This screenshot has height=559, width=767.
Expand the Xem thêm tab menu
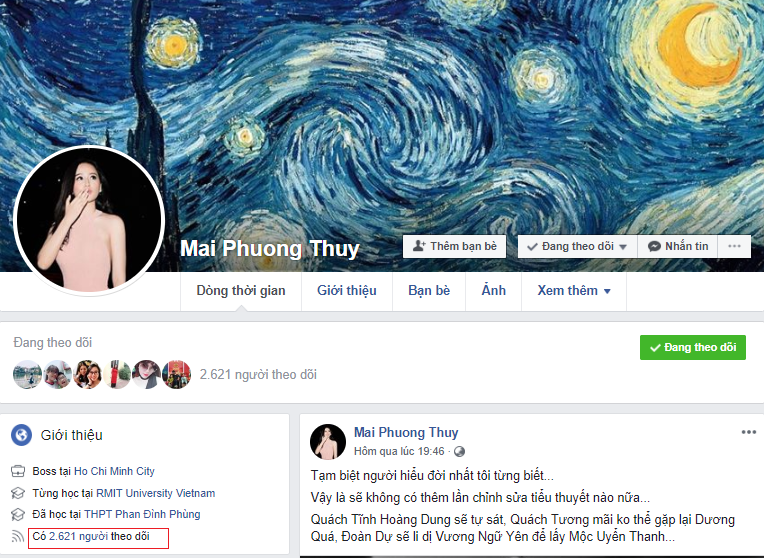574,291
